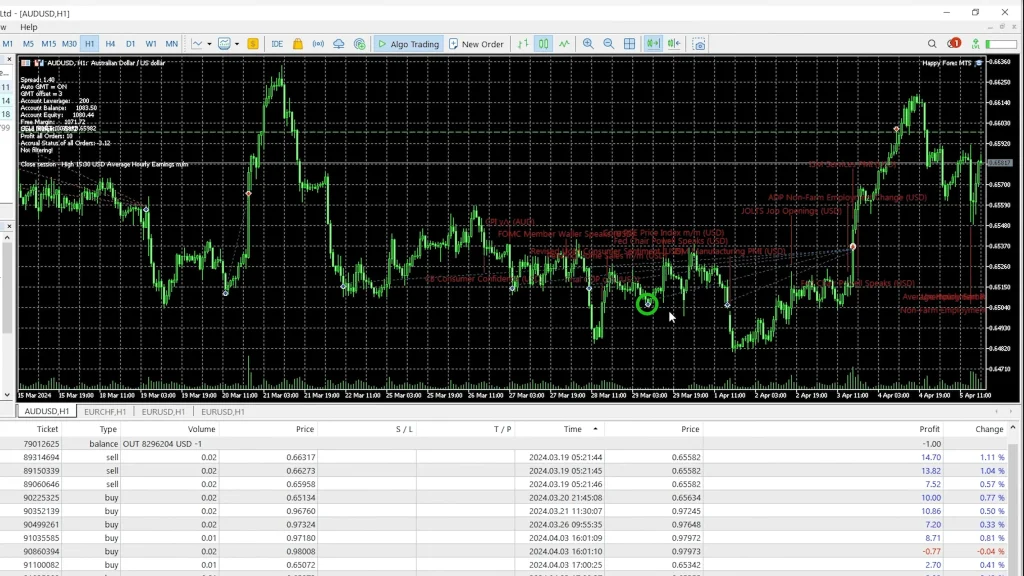Image resolution: width=1024 pixels, height=576 pixels.
Task: Sort history by the Time column header
Action: click(572, 429)
